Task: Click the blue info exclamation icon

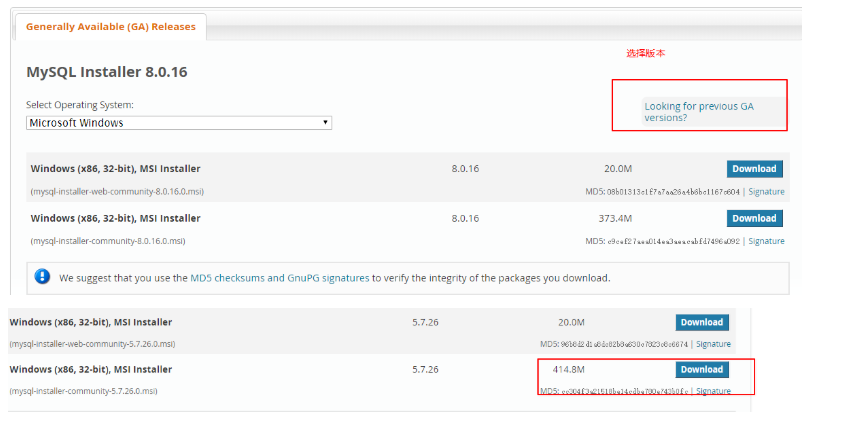Action: click(42, 277)
